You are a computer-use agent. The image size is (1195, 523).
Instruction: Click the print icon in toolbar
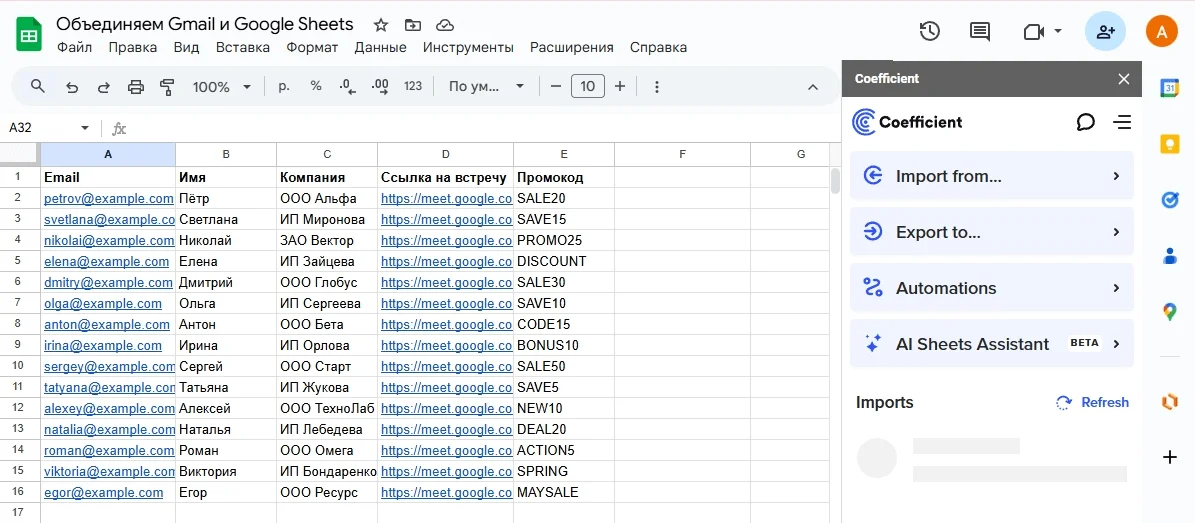[136, 87]
